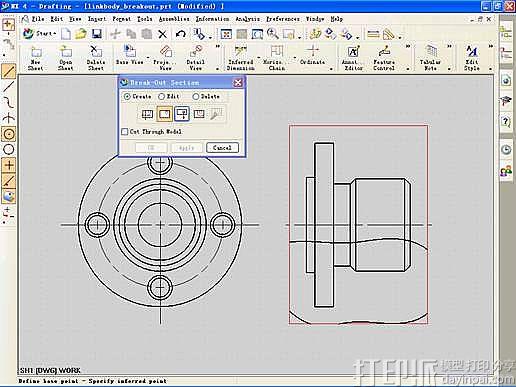Expand the Start dropdown menu
Image resolution: width=516 pixels, height=387 pixels.
coord(39,33)
